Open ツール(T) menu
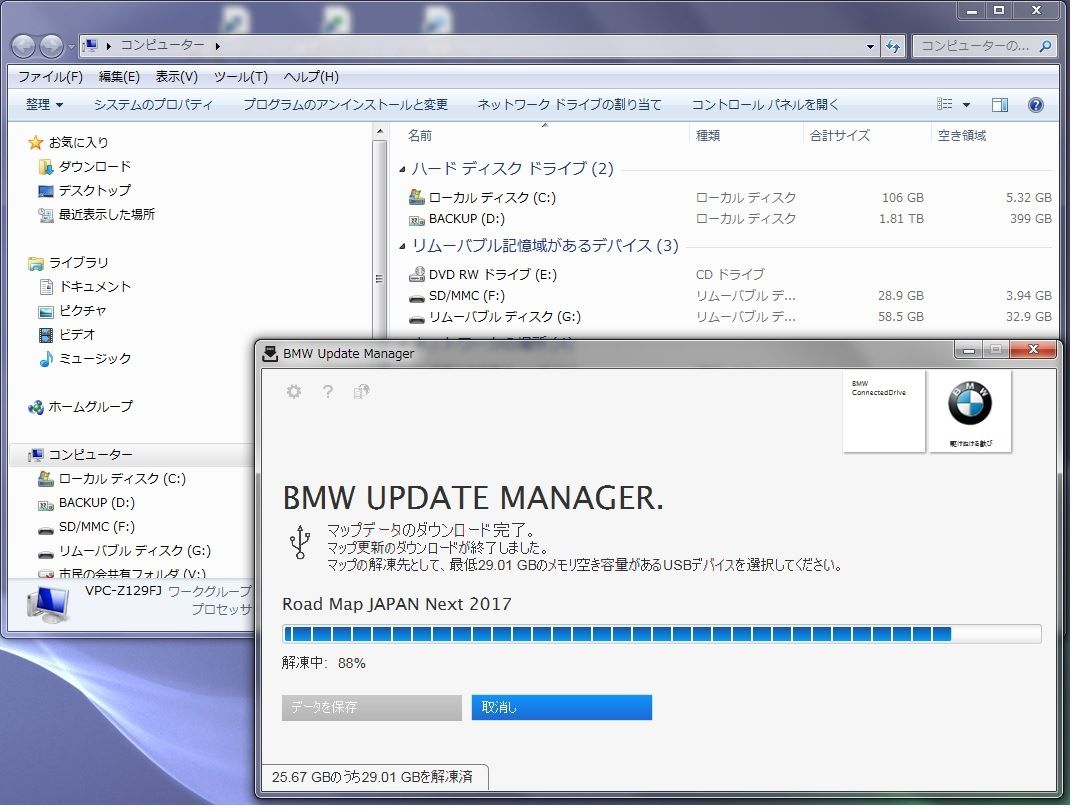Viewport: 1080px width, 810px height. click(x=242, y=77)
